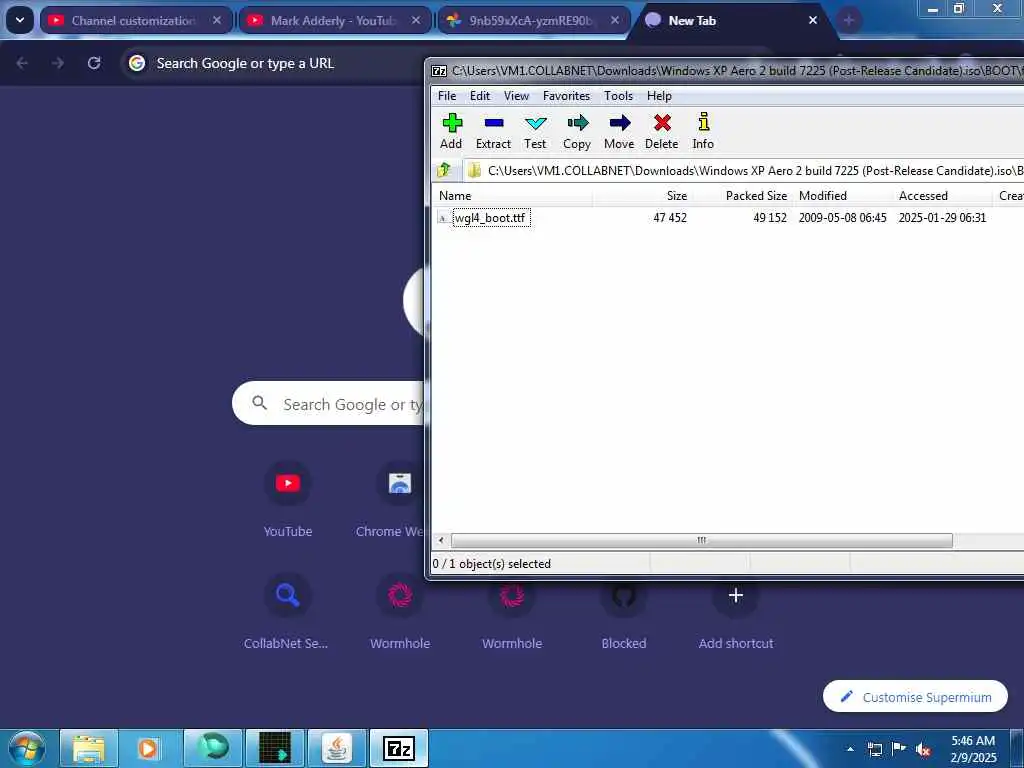
Task: Open the Blocked shortcut tile
Action: pyautogui.click(x=624, y=612)
